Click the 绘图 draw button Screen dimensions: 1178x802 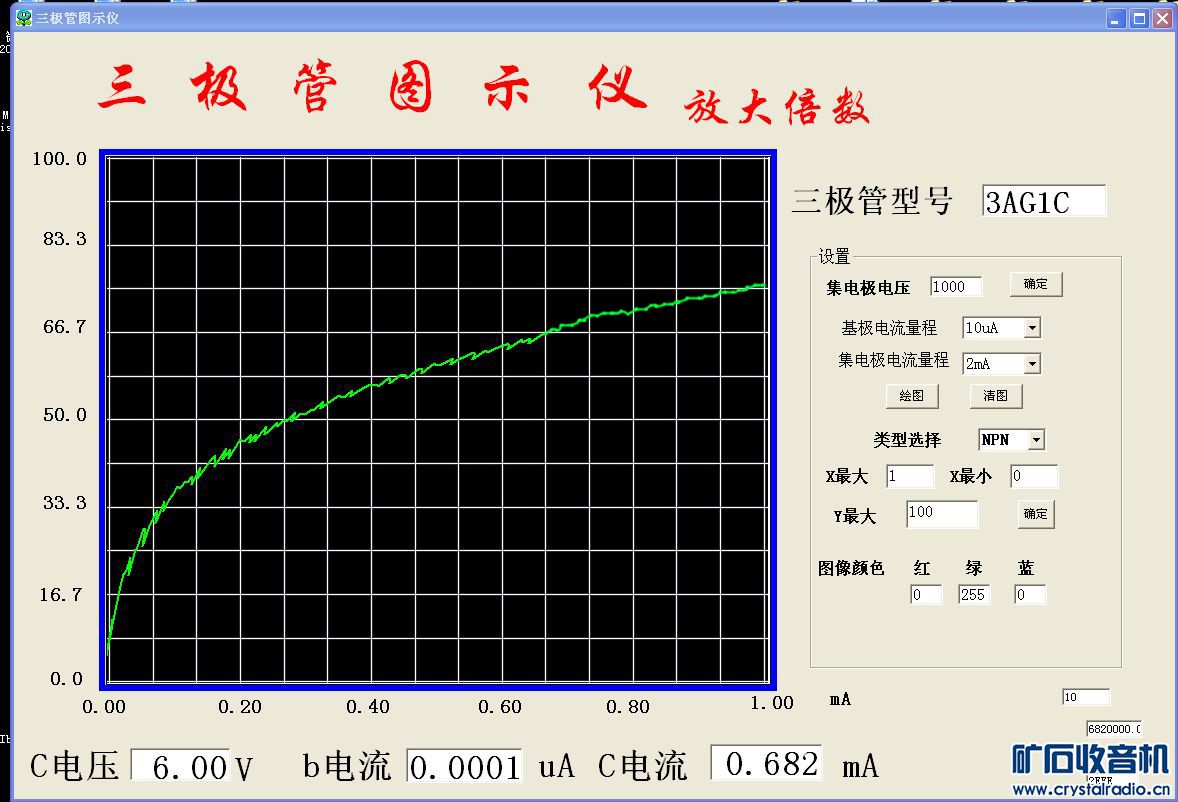pos(911,396)
